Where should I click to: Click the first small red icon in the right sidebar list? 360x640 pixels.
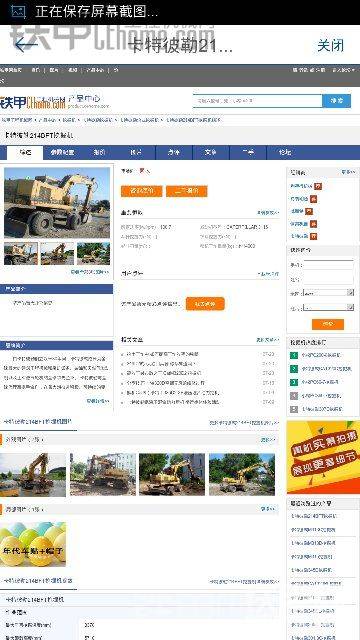click(x=318, y=186)
